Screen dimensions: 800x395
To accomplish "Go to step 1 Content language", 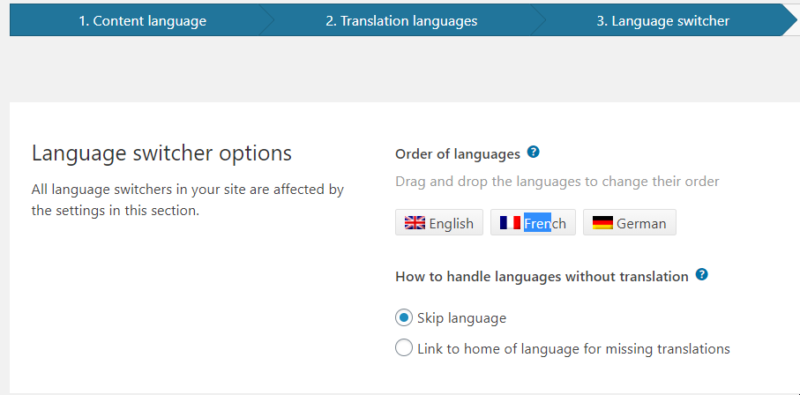I will [142, 21].
